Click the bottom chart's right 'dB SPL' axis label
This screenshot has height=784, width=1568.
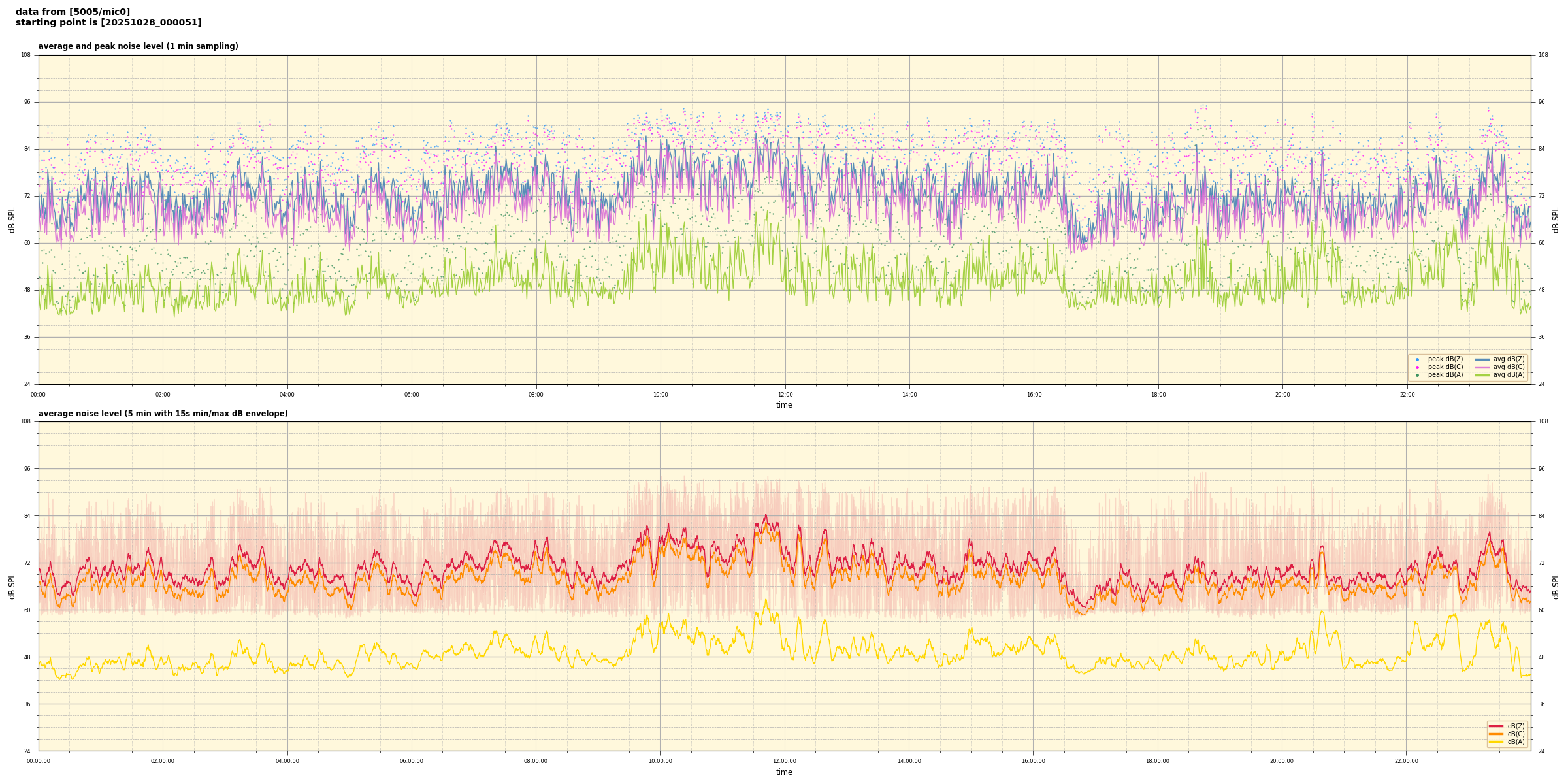point(1556,586)
